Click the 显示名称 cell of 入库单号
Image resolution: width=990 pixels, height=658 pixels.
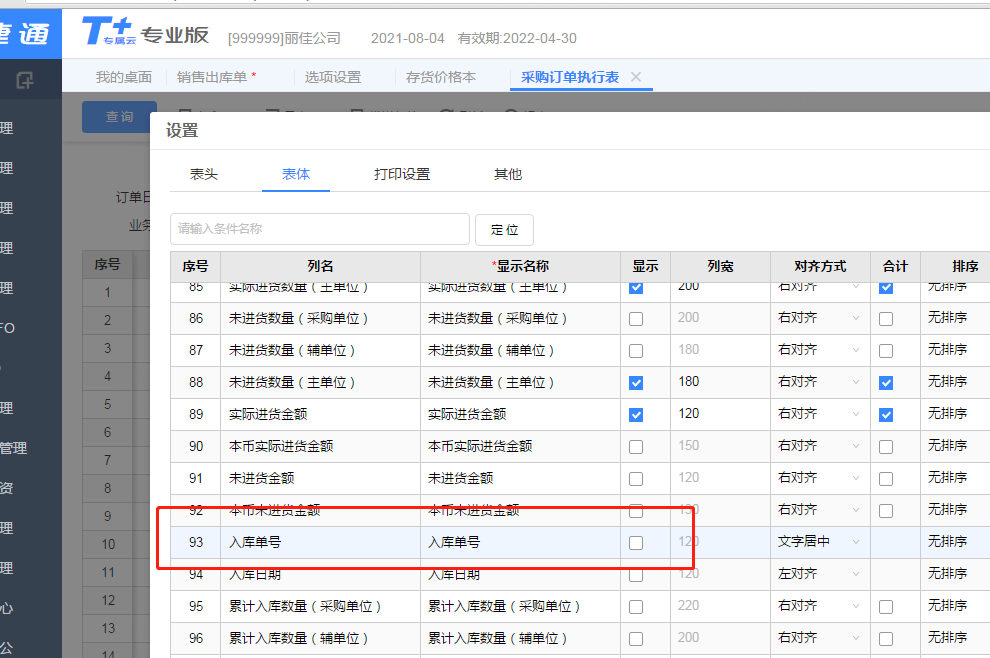pyautogui.click(x=520, y=542)
